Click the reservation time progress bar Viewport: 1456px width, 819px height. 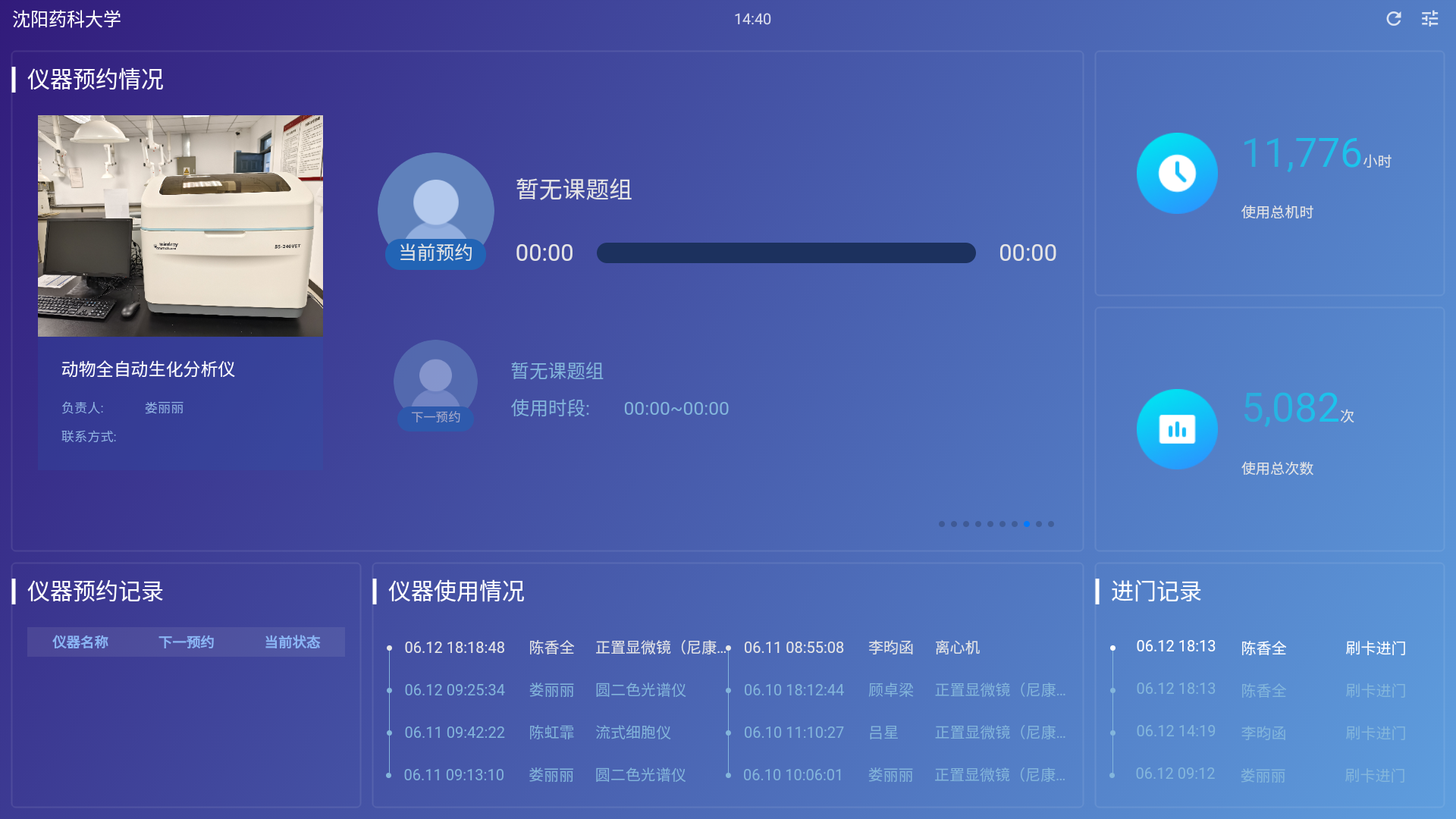[786, 253]
